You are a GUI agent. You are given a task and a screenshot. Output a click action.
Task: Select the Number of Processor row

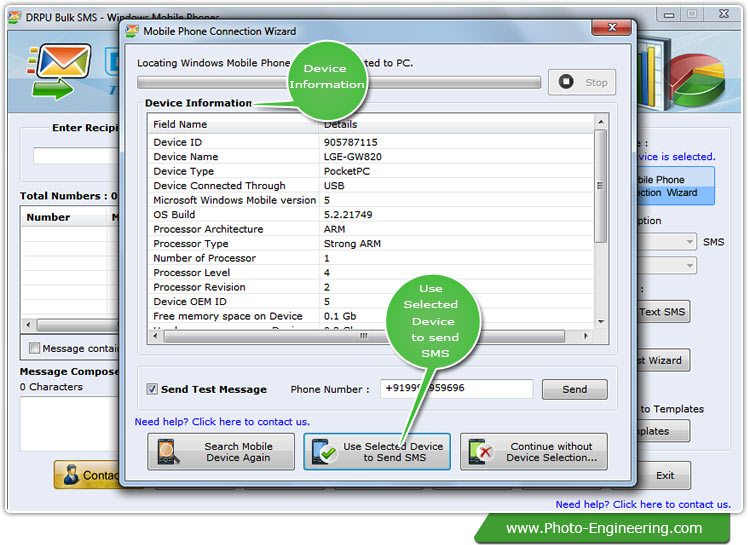pyautogui.click(x=371, y=258)
